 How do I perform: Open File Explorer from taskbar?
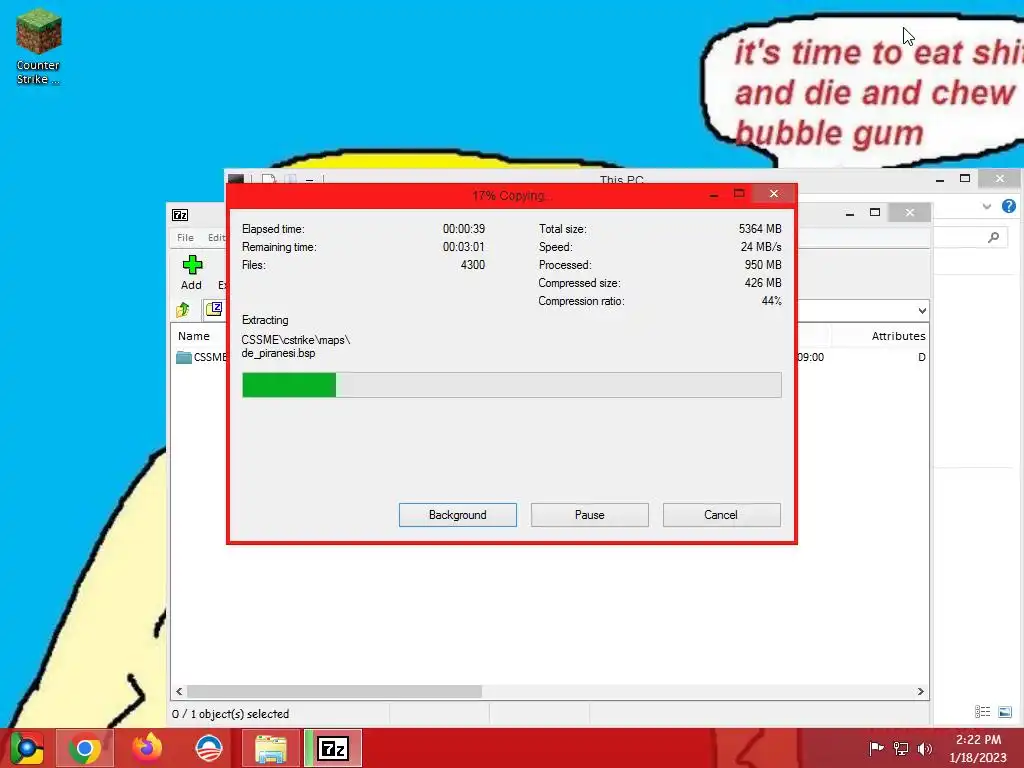271,748
